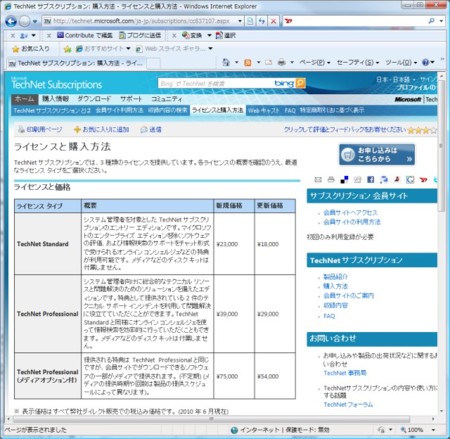Click the browser address bar URL field
450x439 pixels.
(x=140, y=21)
